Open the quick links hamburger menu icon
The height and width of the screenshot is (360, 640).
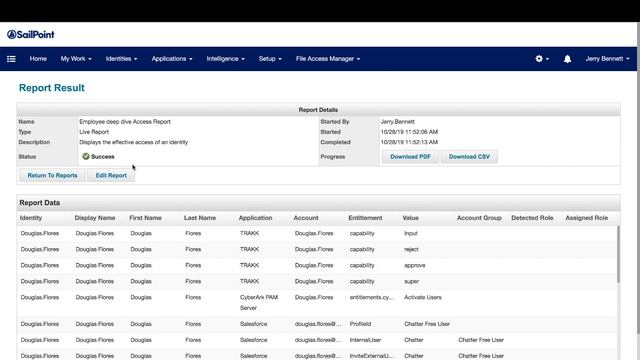click(x=11, y=59)
